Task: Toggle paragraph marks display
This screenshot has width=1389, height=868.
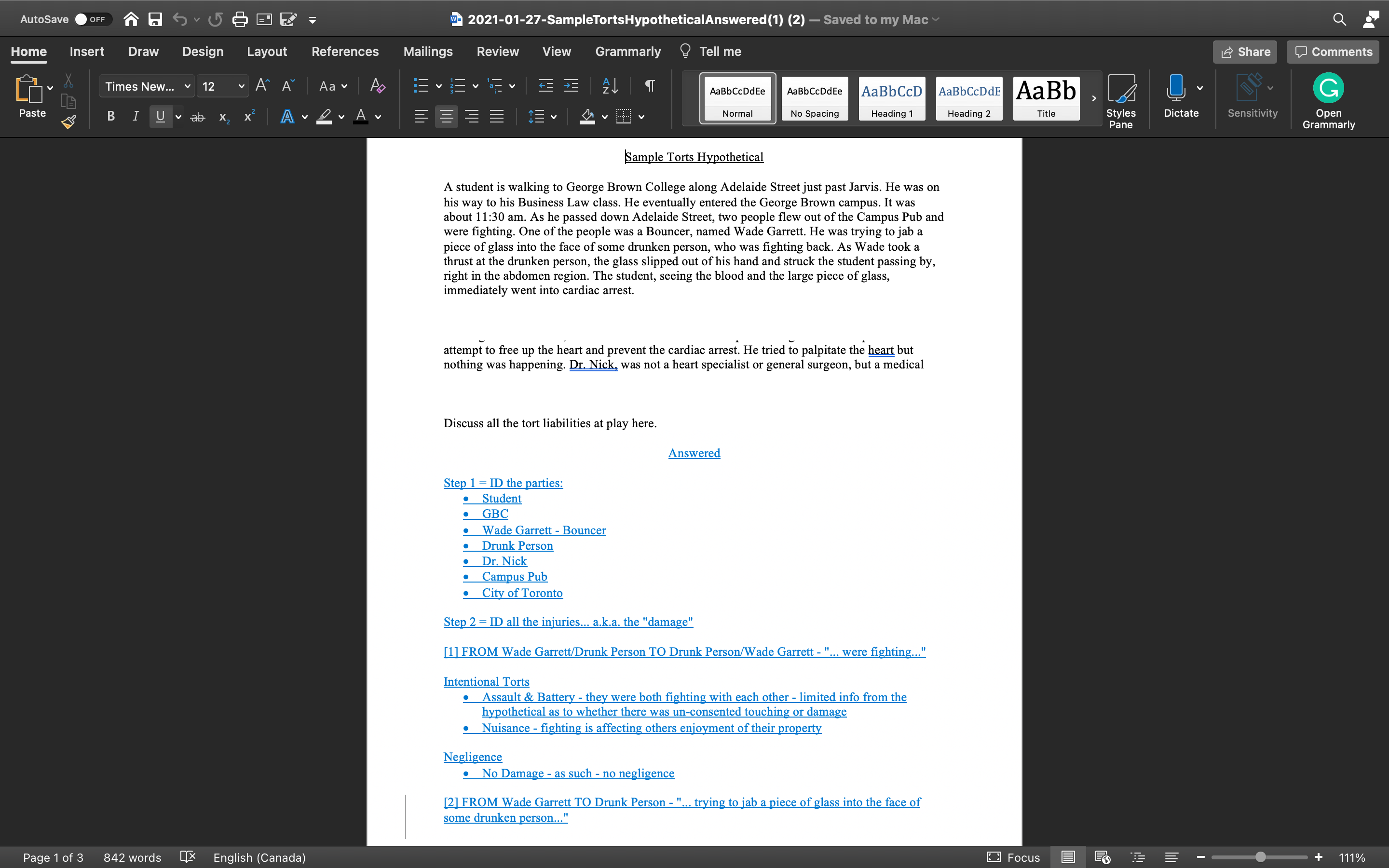Action: (649, 85)
